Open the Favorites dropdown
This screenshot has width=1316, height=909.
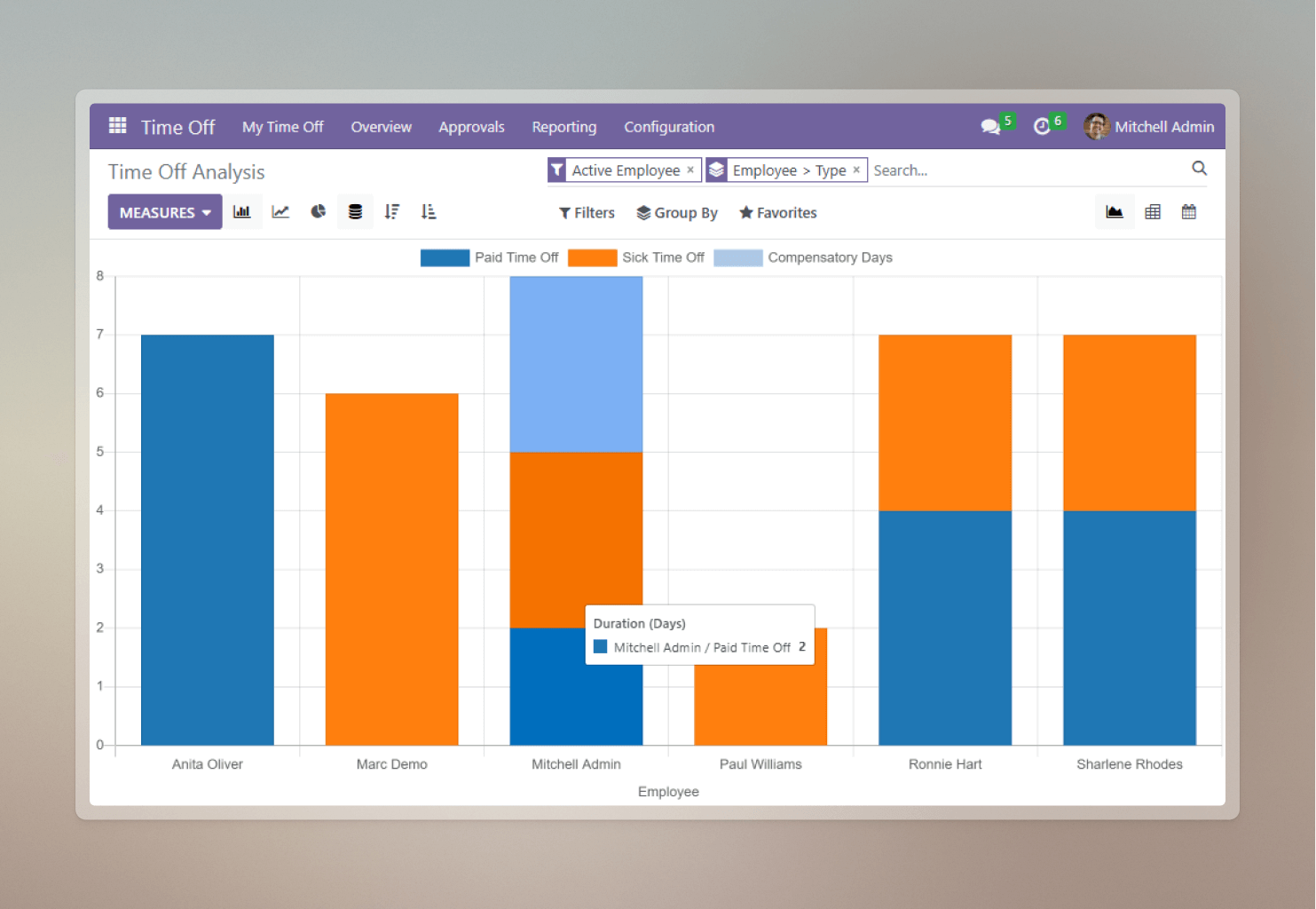point(778,213)
